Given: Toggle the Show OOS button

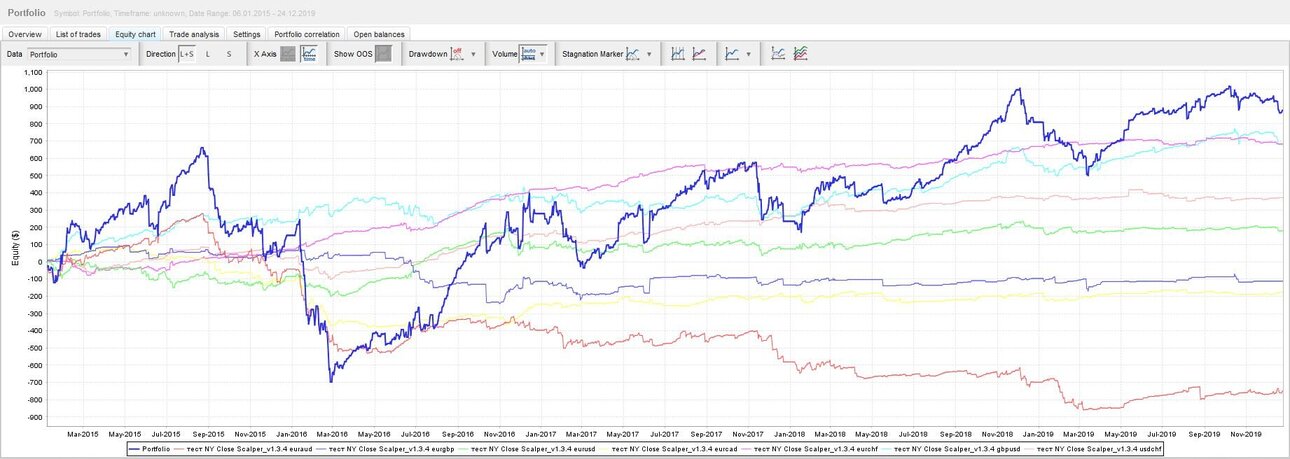Looking at the screenshot, I should (383, 54).
